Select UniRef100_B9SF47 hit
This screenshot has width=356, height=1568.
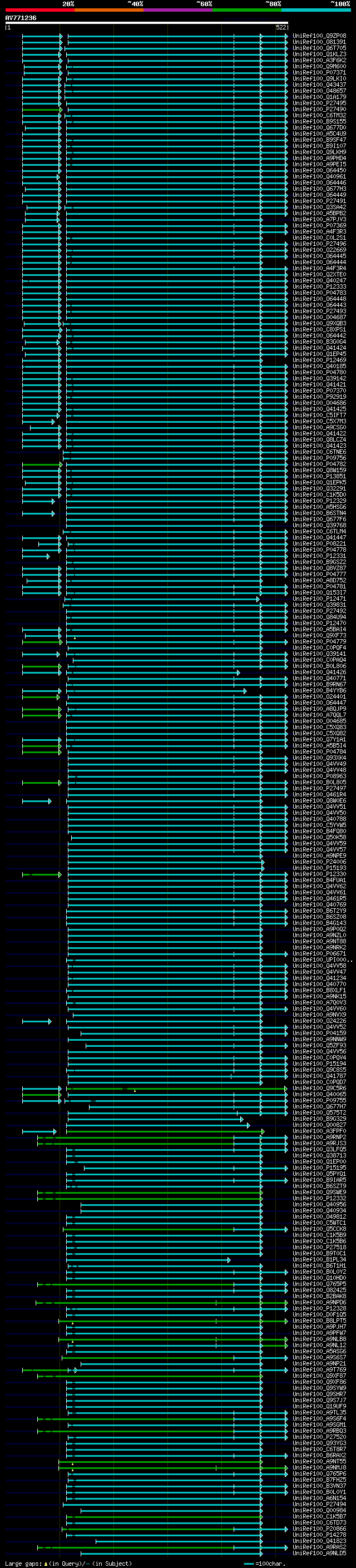319,140
